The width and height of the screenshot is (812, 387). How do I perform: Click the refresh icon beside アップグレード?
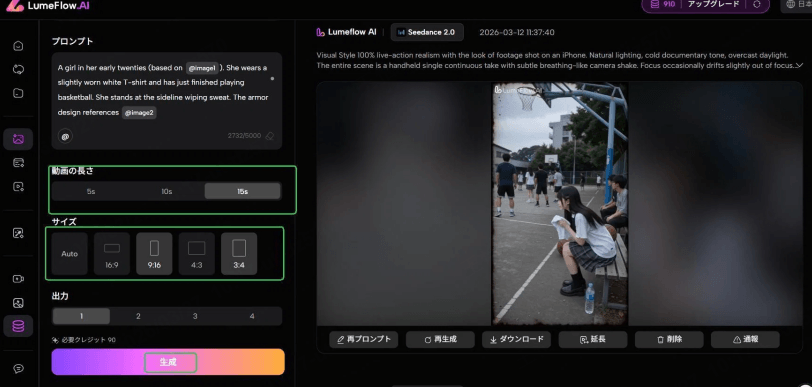click(757, 4)
